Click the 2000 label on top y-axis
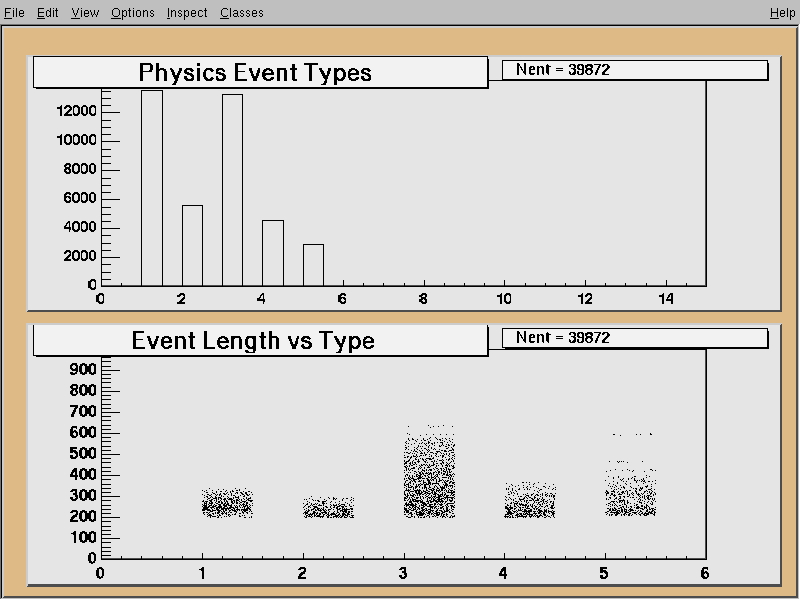Viewport: 800px width, 600px height. tap(80, 256)
